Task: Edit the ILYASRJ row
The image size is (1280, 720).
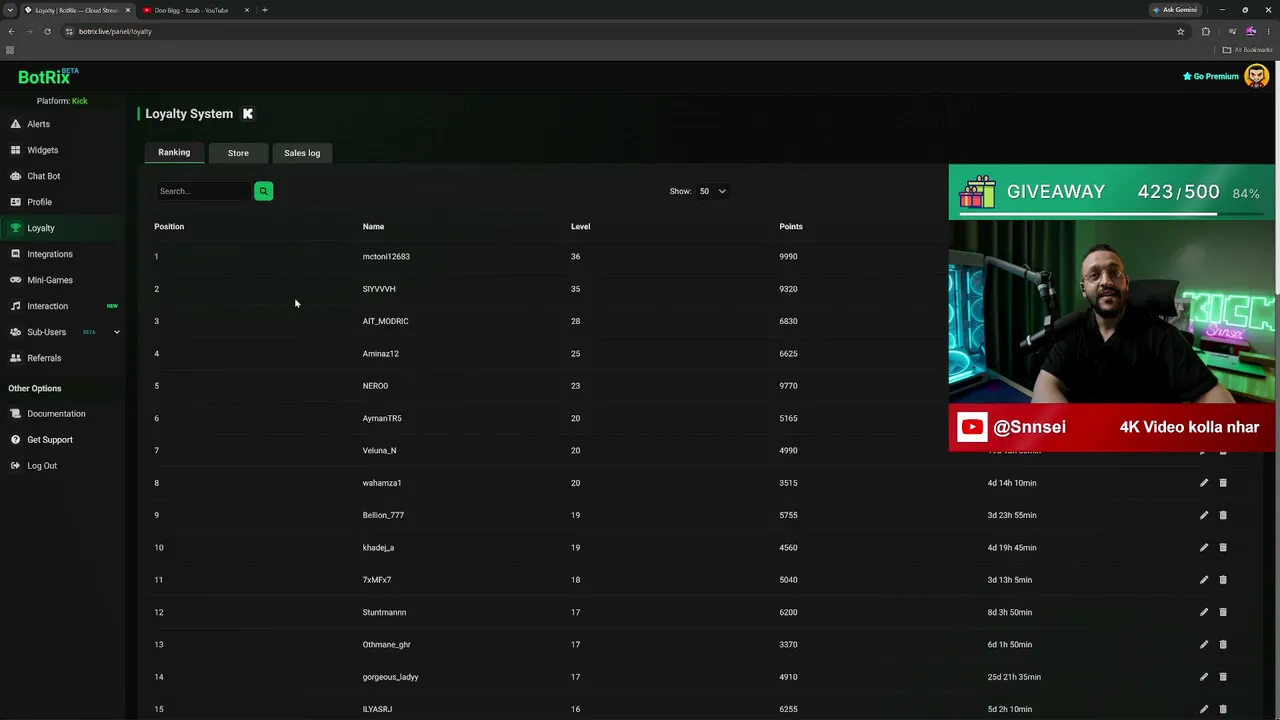Action: pyautogui.click(x=1204, y=709)
